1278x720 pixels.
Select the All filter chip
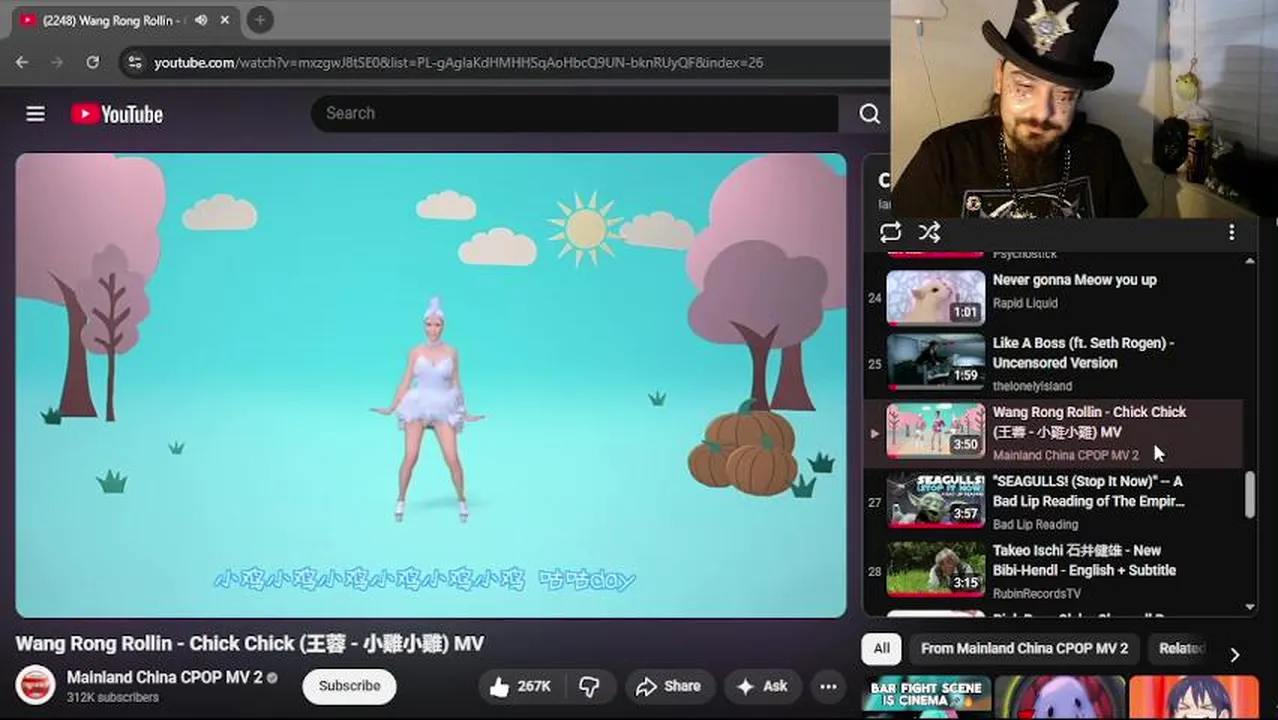coord(881,648)
